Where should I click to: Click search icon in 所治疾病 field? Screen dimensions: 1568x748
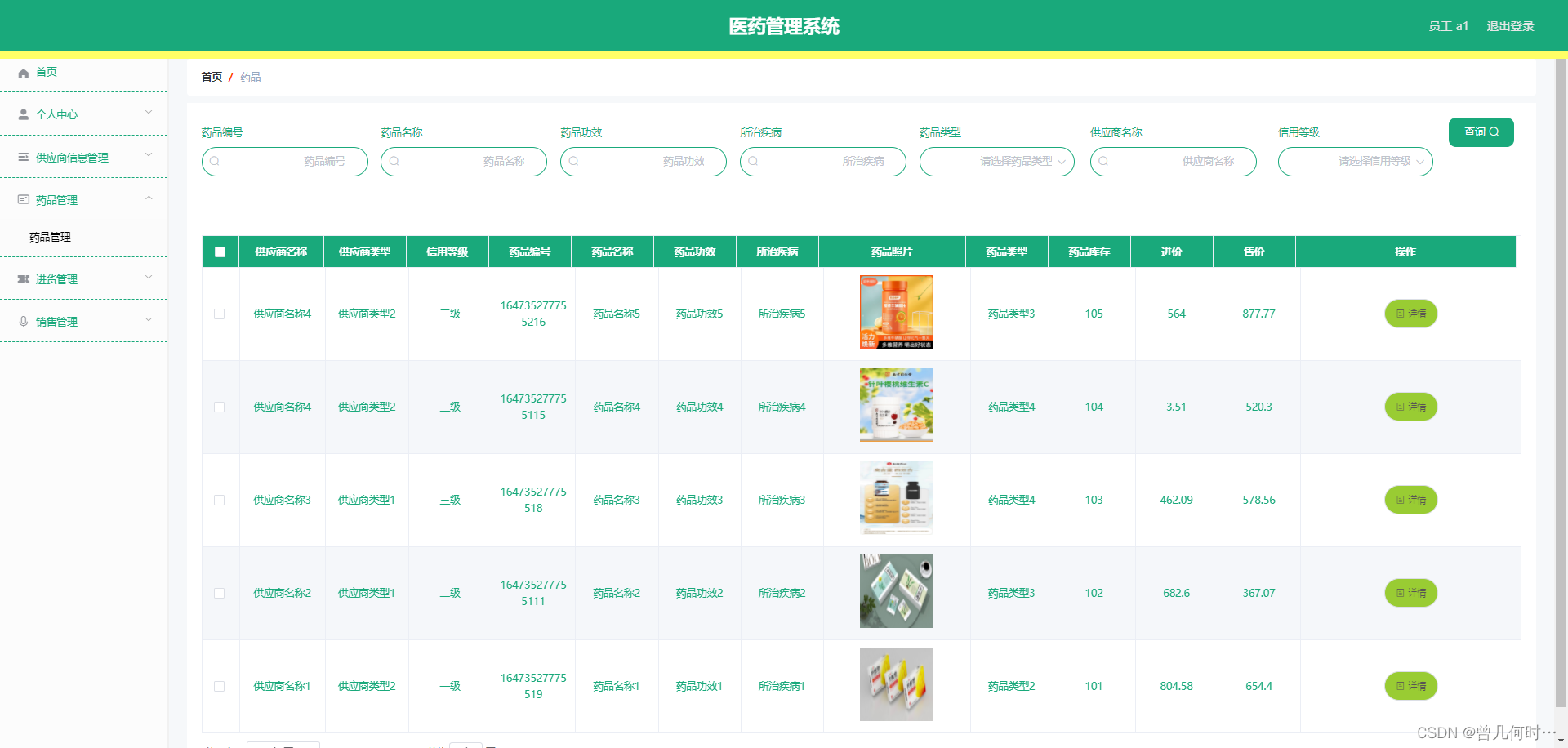coord(754,162)
